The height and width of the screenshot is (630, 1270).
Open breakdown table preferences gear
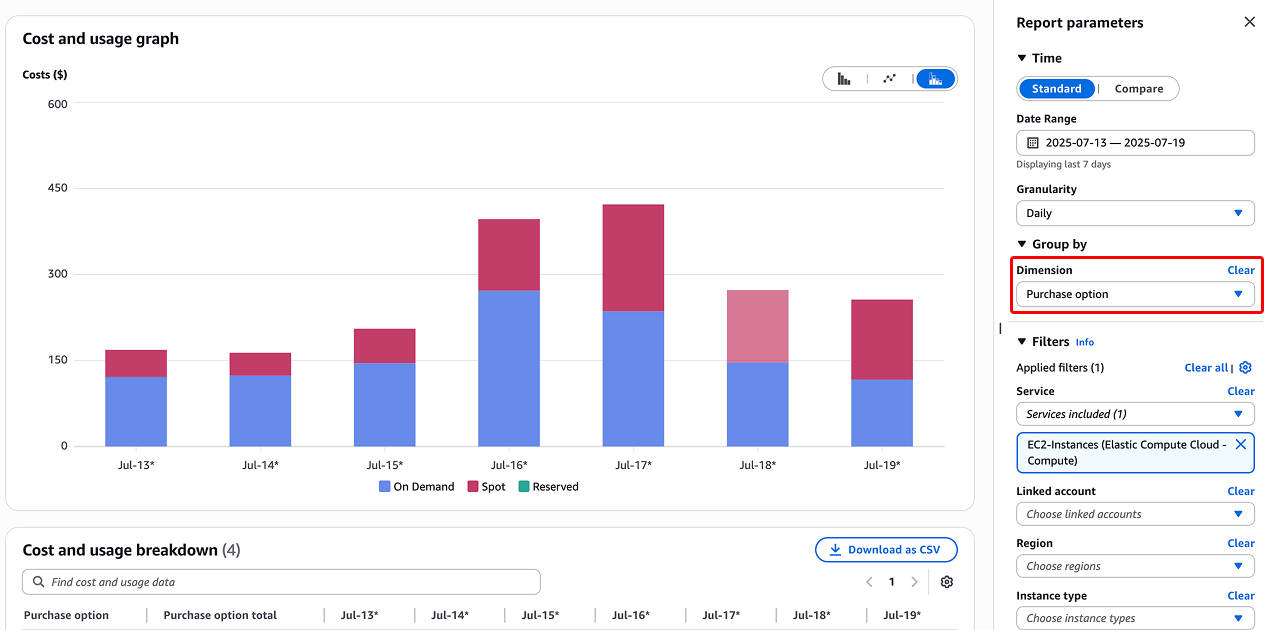pos(947,582)
